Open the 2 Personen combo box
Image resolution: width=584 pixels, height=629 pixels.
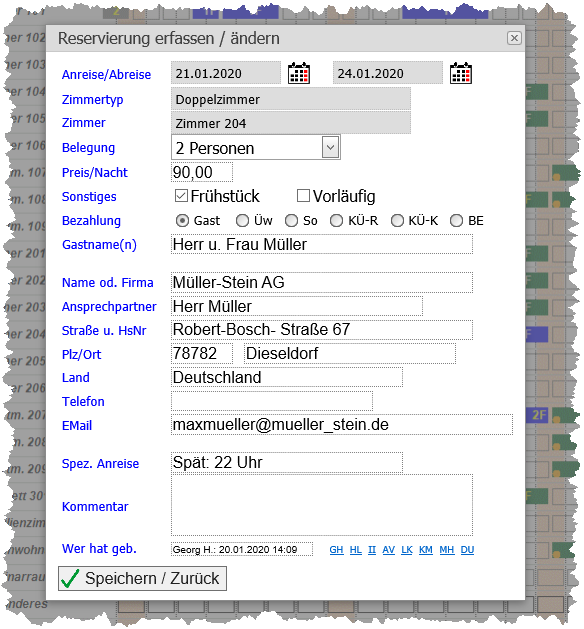pos(256,147)
